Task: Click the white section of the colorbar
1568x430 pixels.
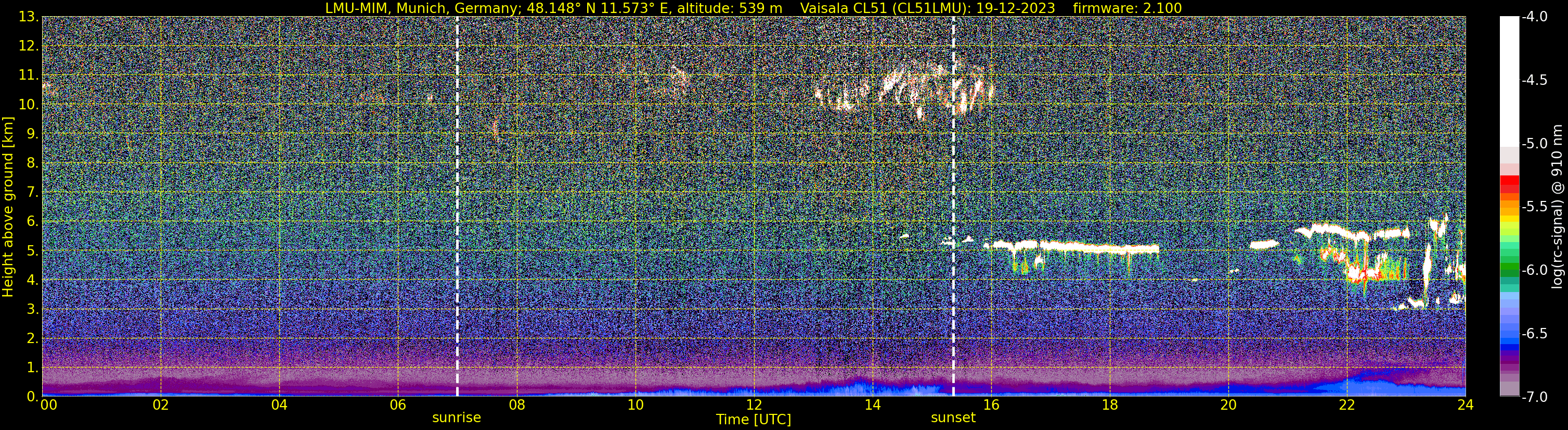Action: click(1510, 81)
